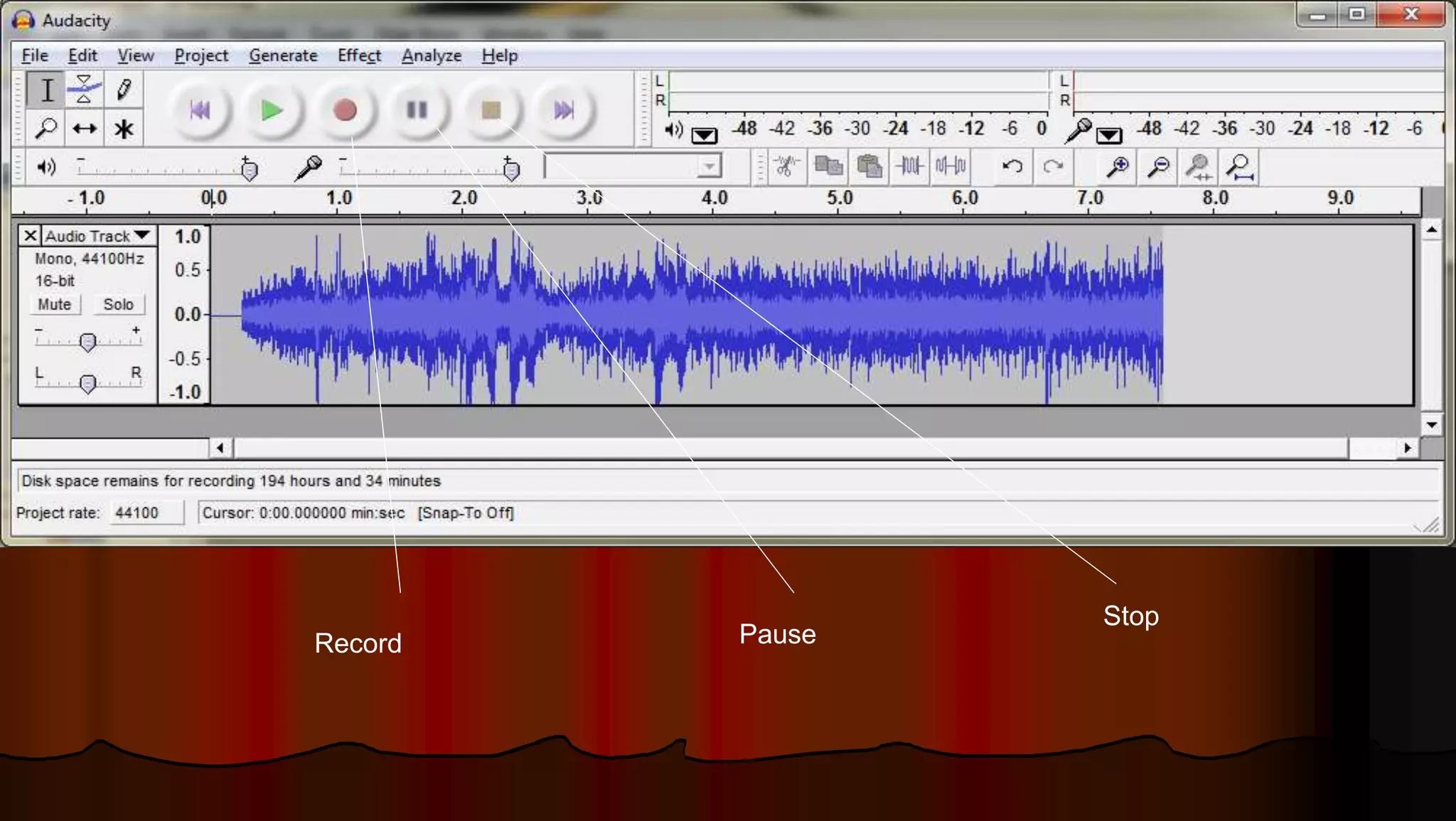
Task: Select the Time Shift tool
Action: pos(84,129)
